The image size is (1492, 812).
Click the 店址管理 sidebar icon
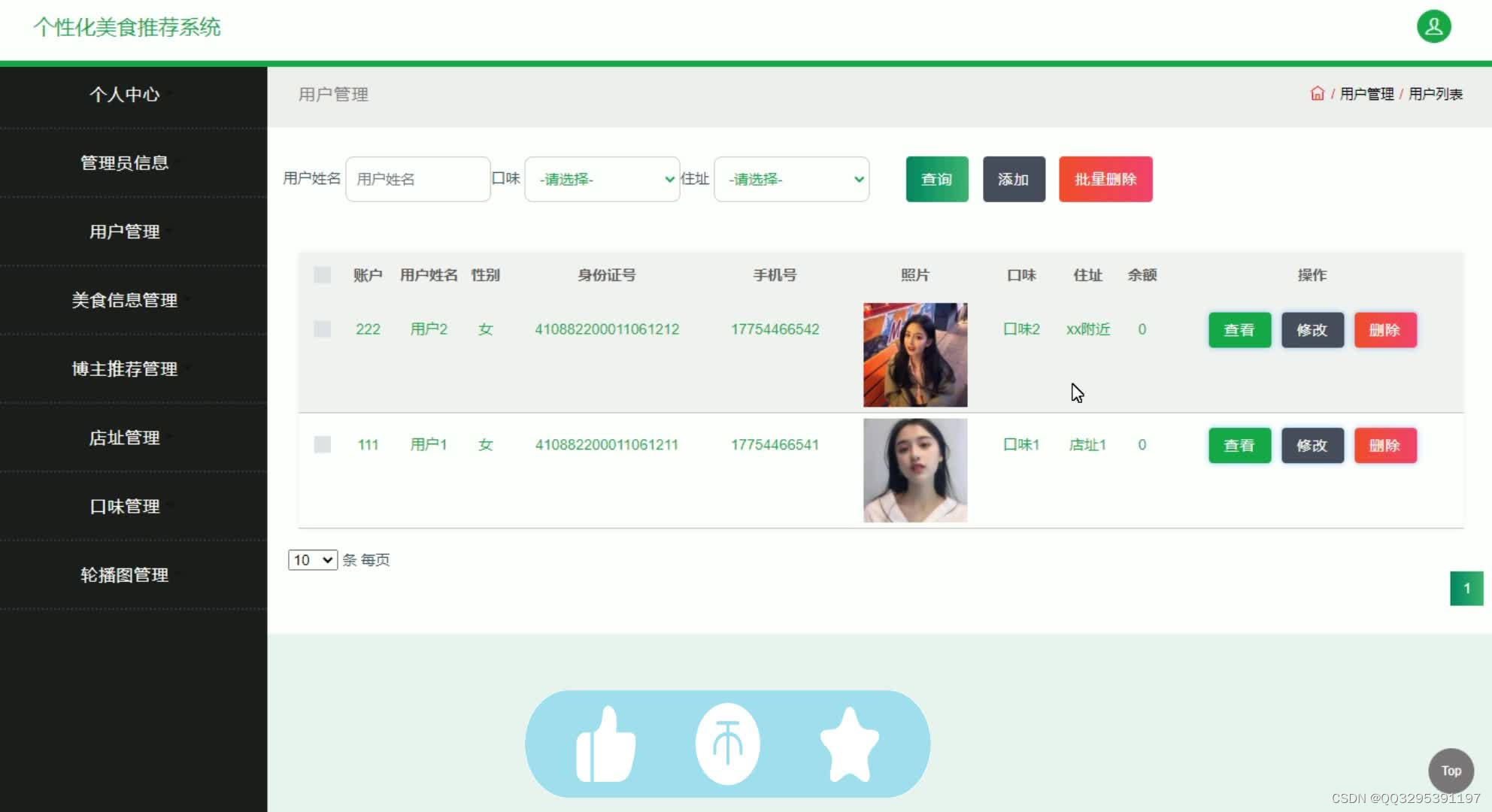[x=124, y=437]
